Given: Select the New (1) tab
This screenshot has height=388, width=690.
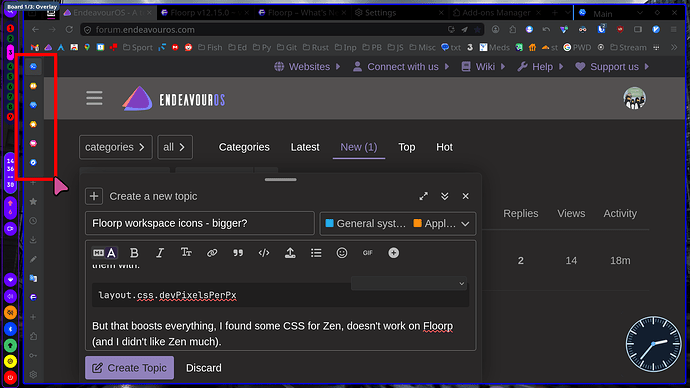Looking at the screenshot, I should click(x=359, y=147).
